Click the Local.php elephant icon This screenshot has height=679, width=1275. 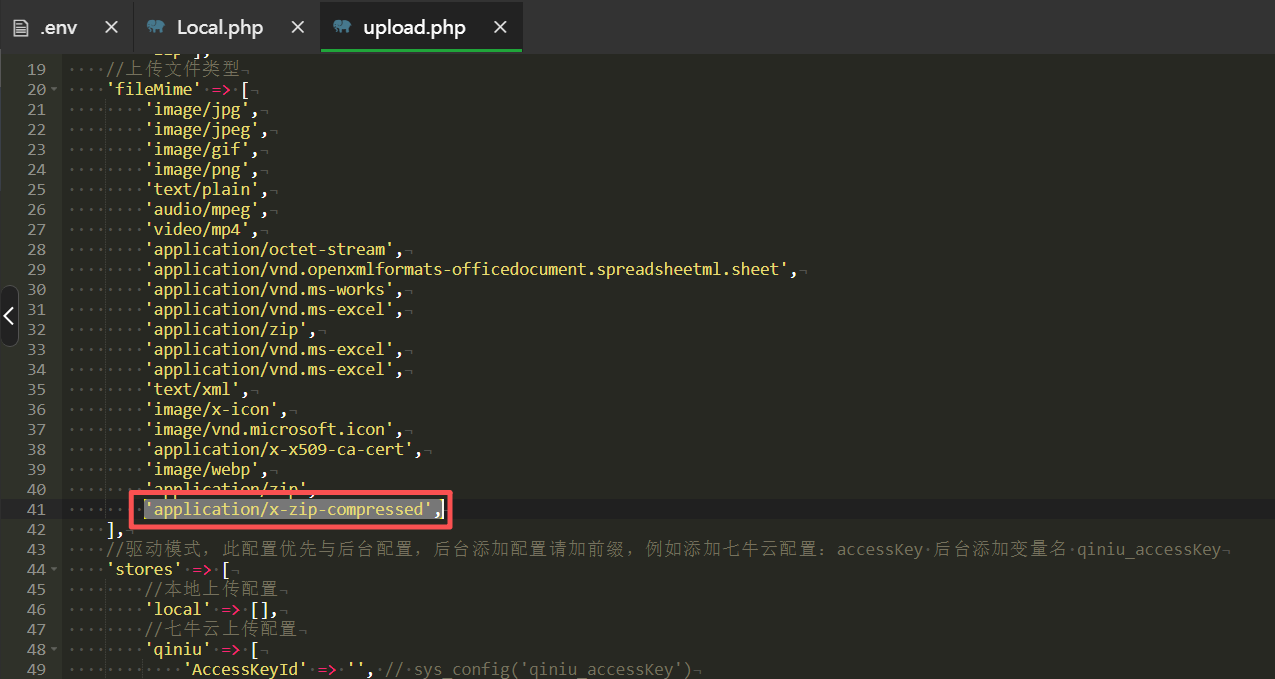(155, 27)
